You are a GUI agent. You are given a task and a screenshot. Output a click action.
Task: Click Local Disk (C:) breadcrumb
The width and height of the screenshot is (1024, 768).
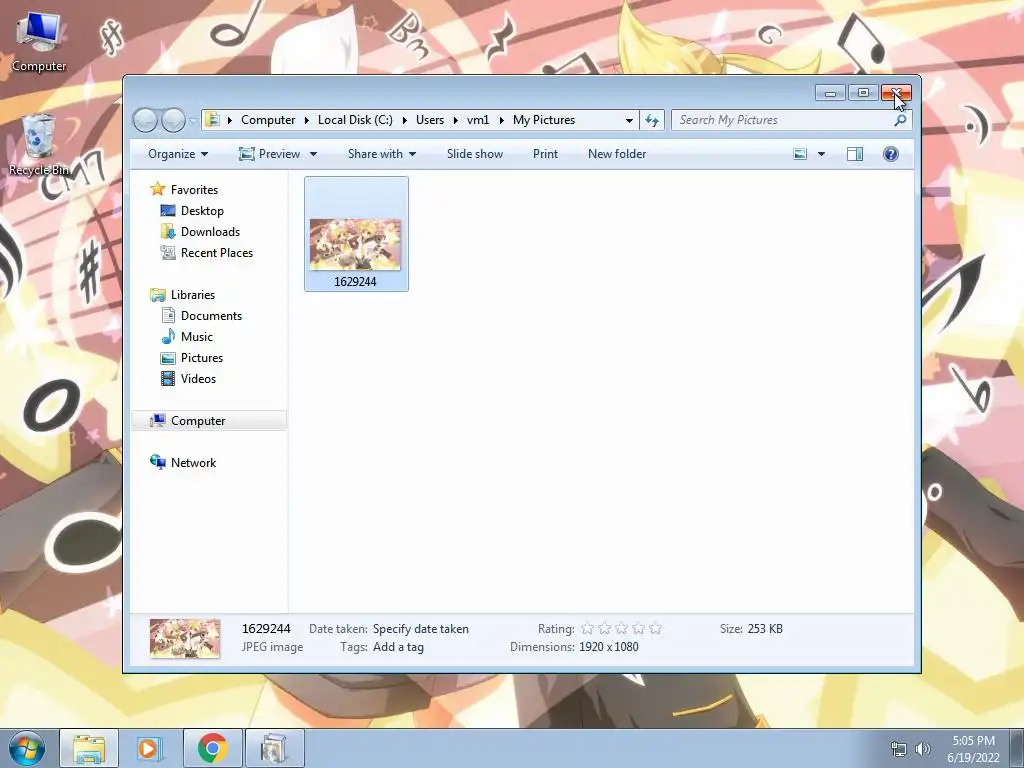click(x=355, y=120)
